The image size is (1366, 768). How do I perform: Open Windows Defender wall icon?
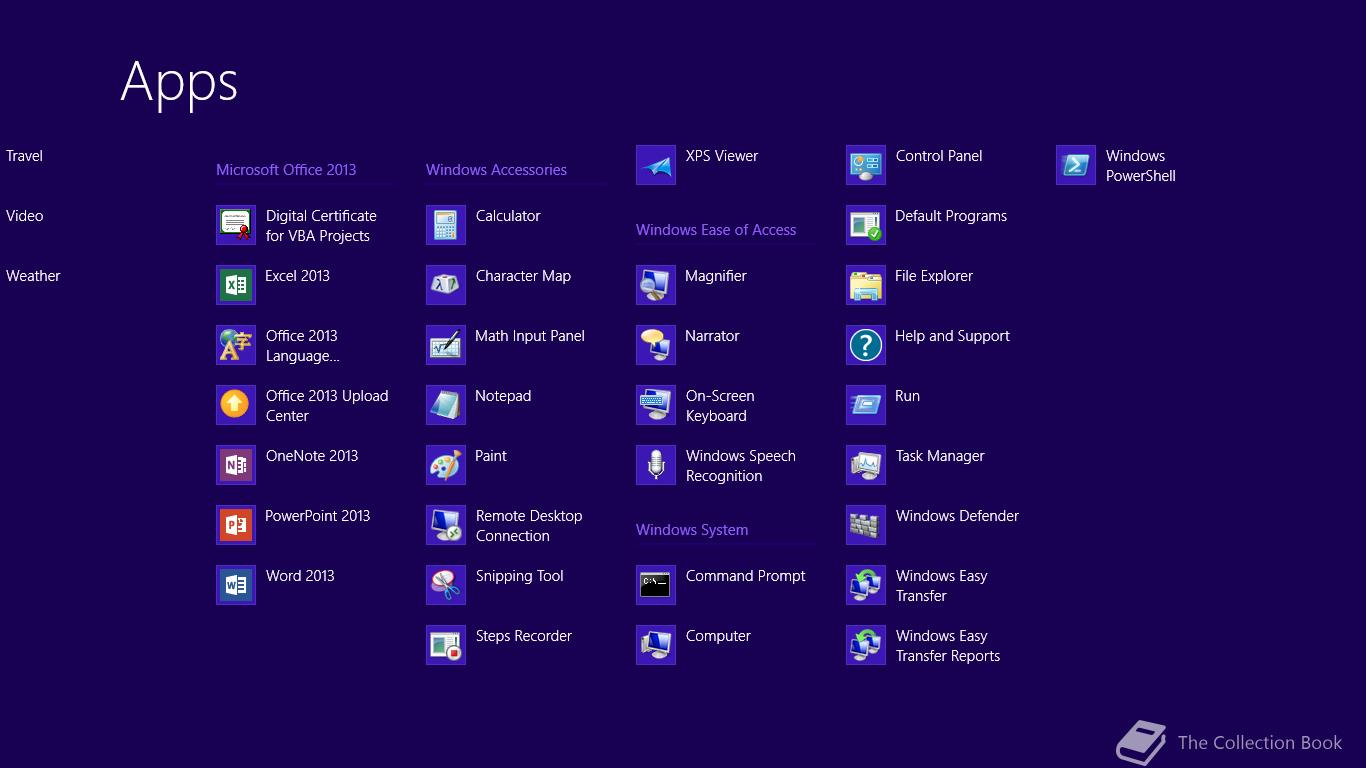866,525
